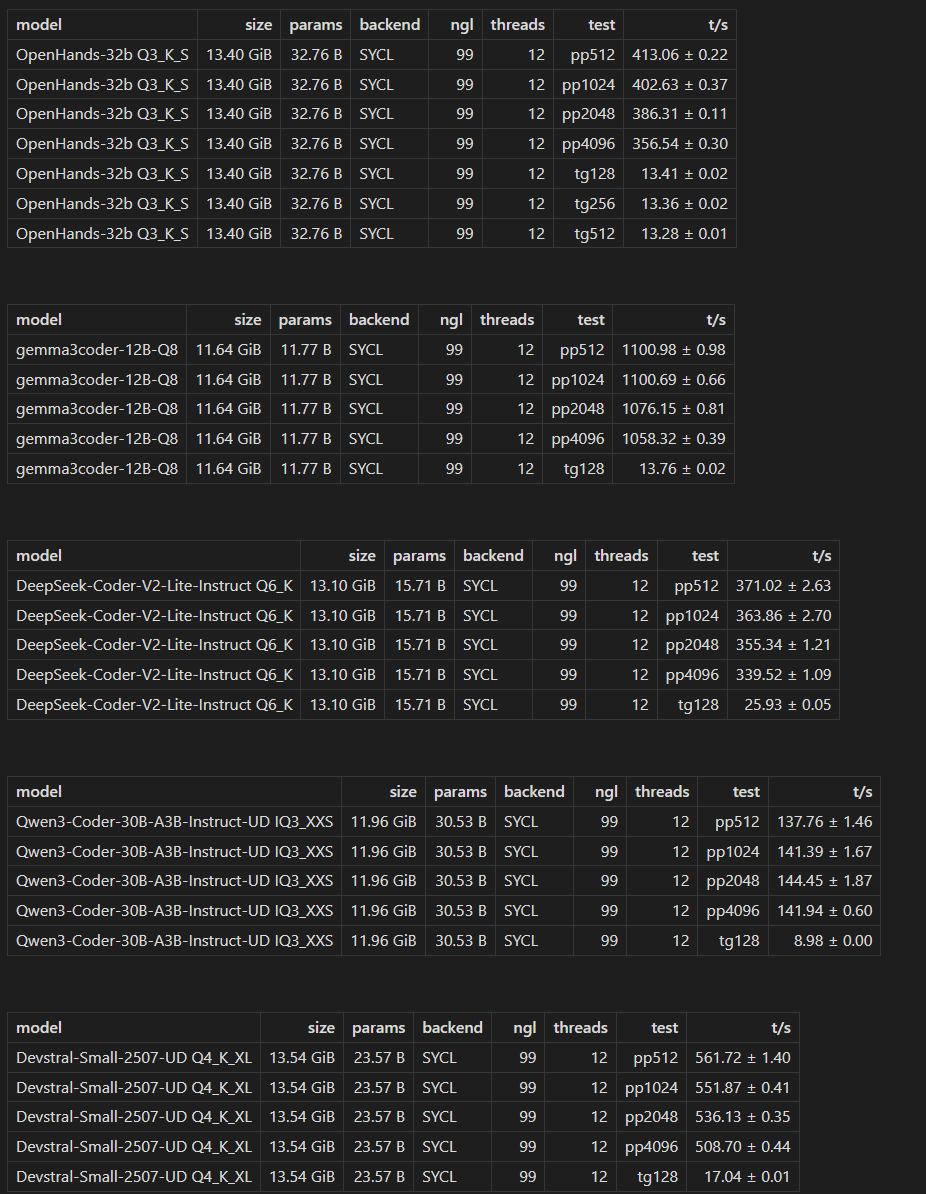The image size is (926, 1194).
Task: Select pp4096 in the Devstral-Small table
Action: (x=651, y=1147)
